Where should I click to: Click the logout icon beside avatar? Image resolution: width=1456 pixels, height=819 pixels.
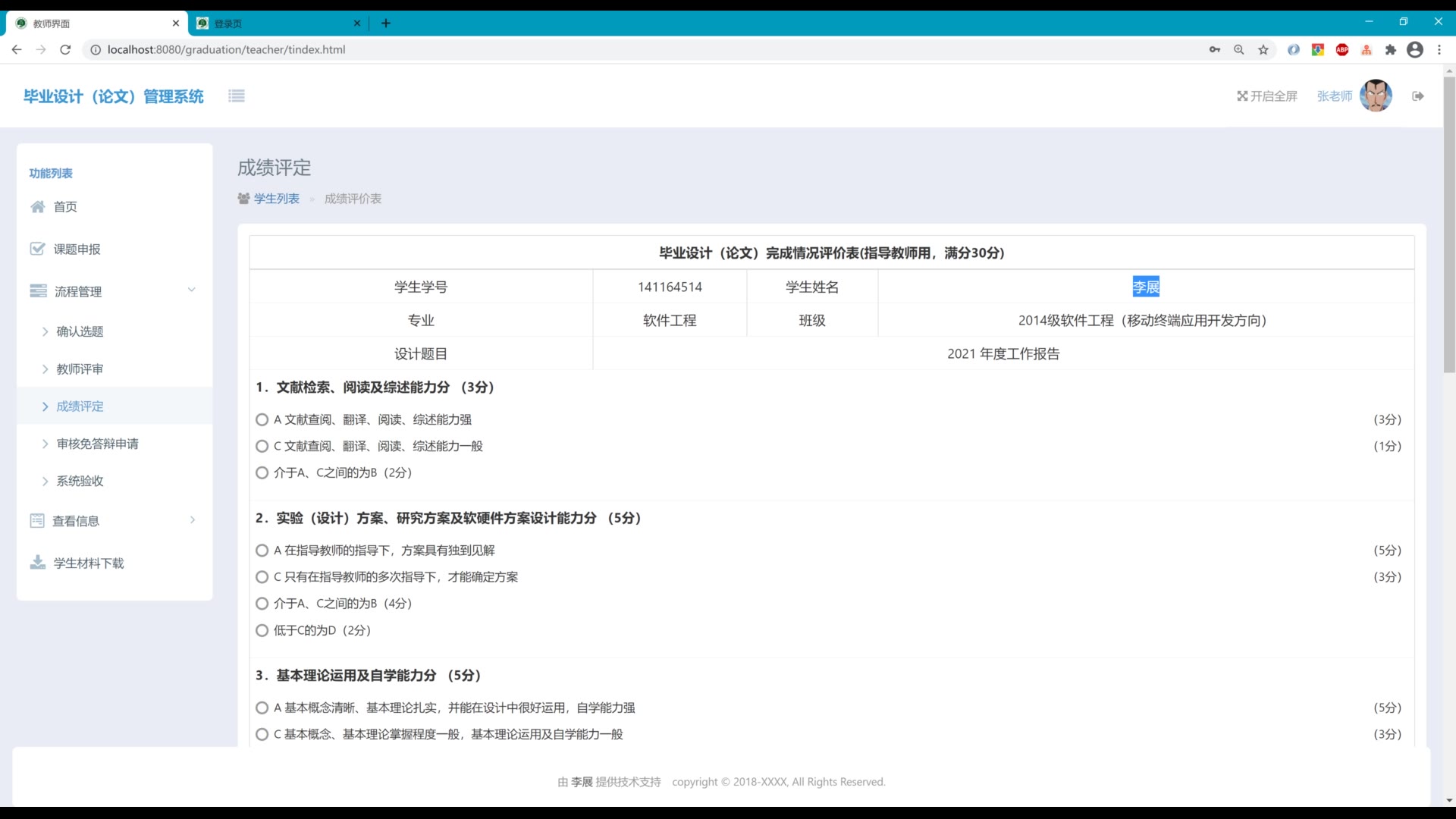point(1417,96)
